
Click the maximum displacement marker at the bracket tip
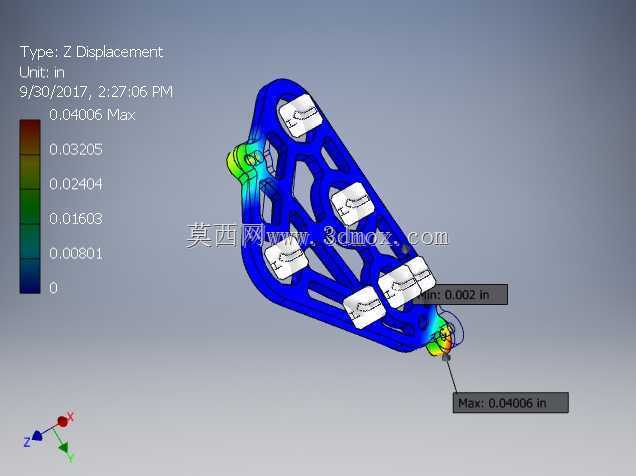pyautogui.click(x=446, y=357)
